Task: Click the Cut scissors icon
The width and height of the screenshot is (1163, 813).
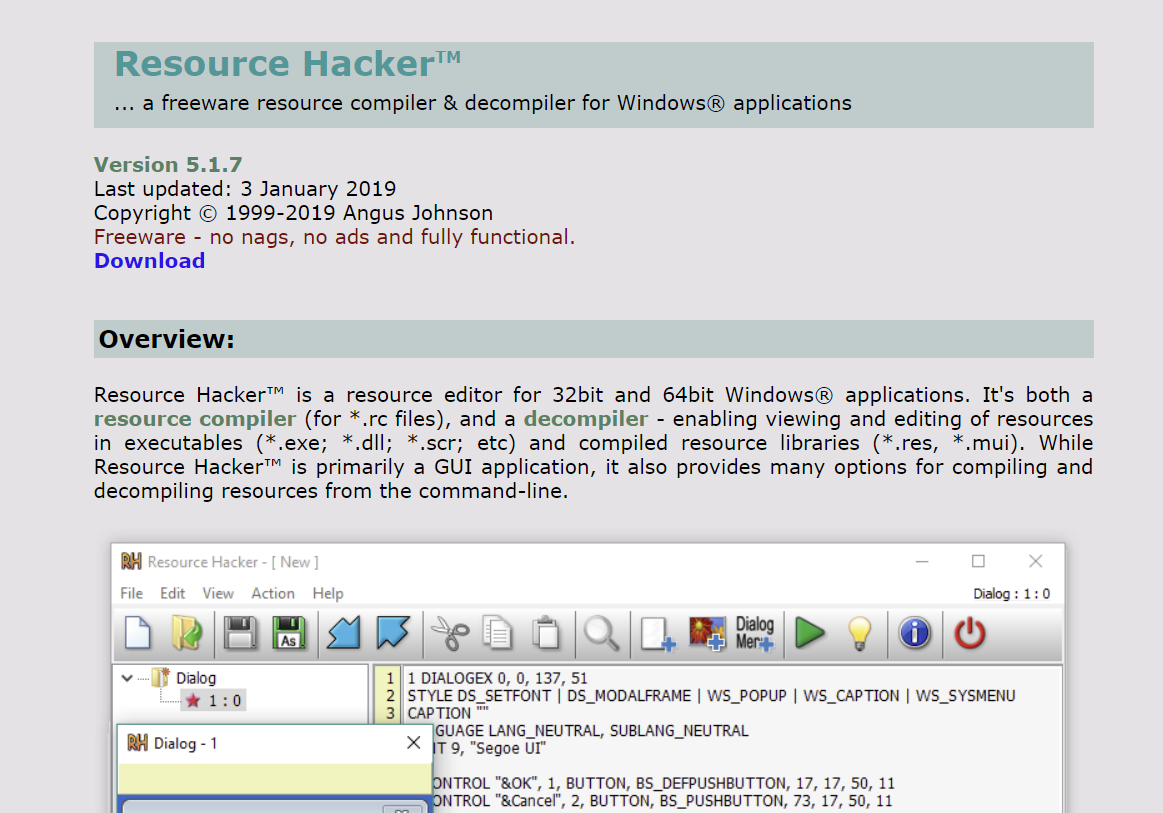Action: 449,633
